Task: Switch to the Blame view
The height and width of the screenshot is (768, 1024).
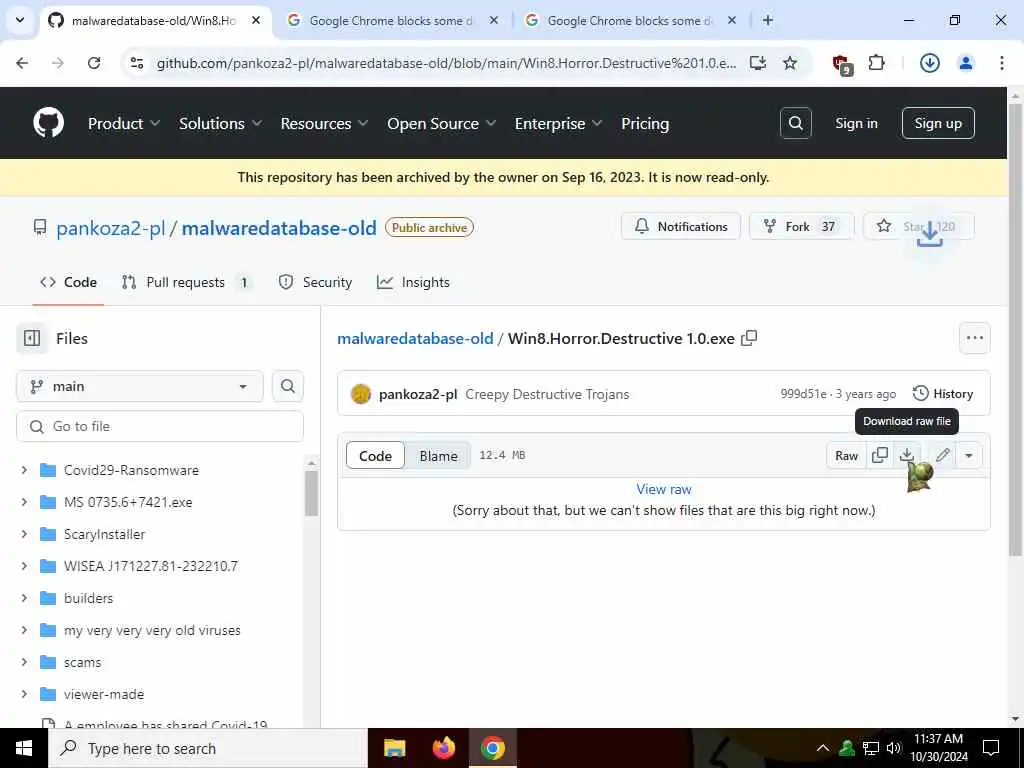Action: [438, 456]
